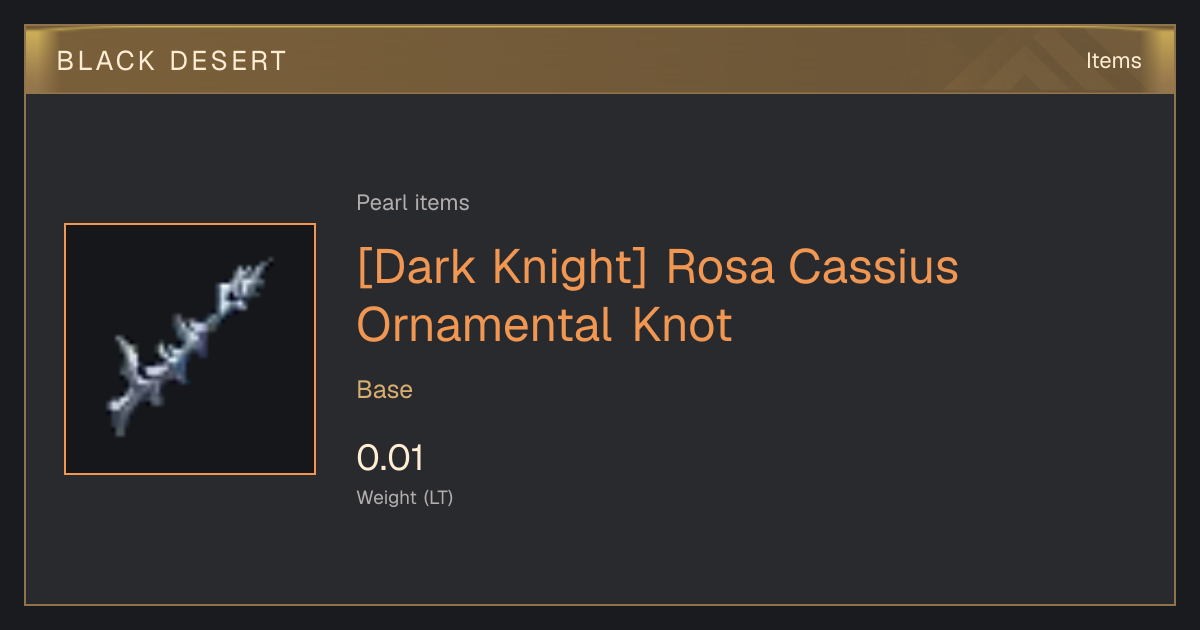Click the Ornamental Knot title text
The image size is (1200, 630).
[x=545, y=325]
